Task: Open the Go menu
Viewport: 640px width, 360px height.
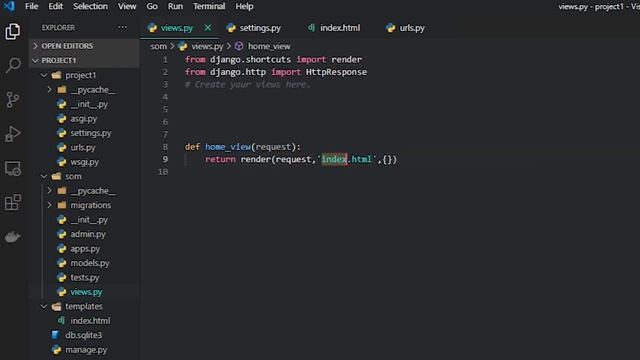Action: pyautogui.click(x=152, y=6)
